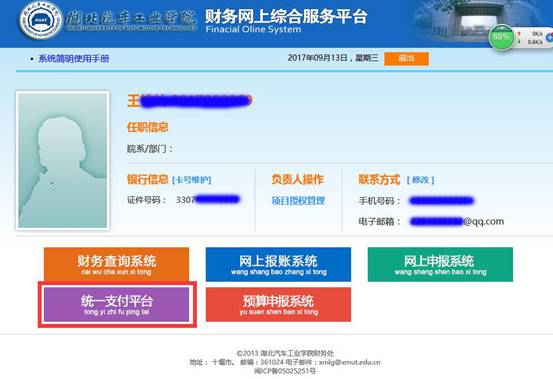The image size is (553, 379).
Task: Open 项目授权管理 link
Action: point(298,201)
